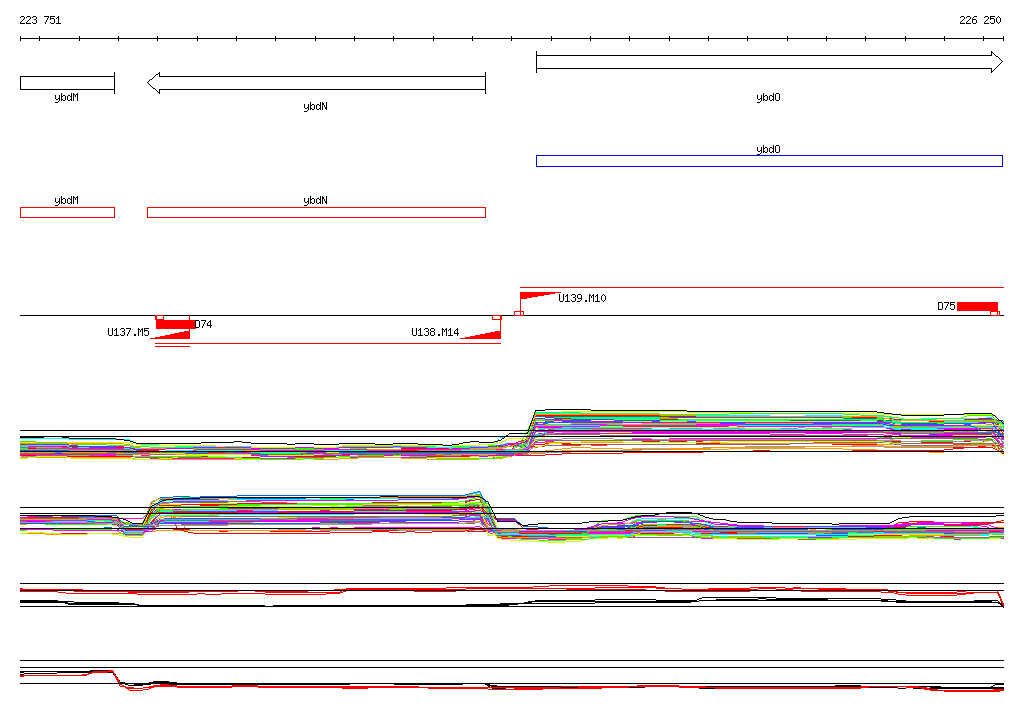This screenshot has height=714, width=1024.
Task: Click the ybdM label under the black box
Action: pos(67,97)
